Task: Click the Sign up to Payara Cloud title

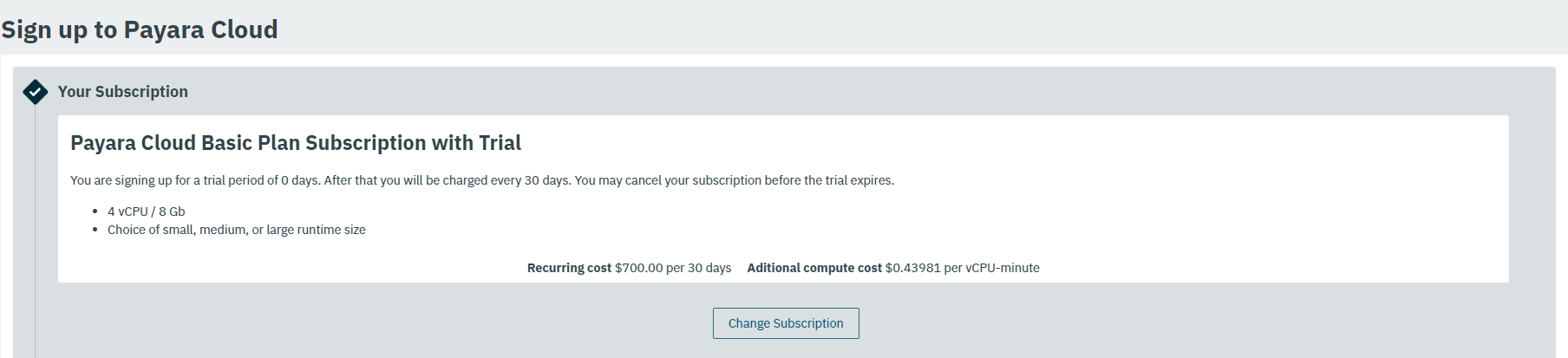Action: click(x=140, y=29)
